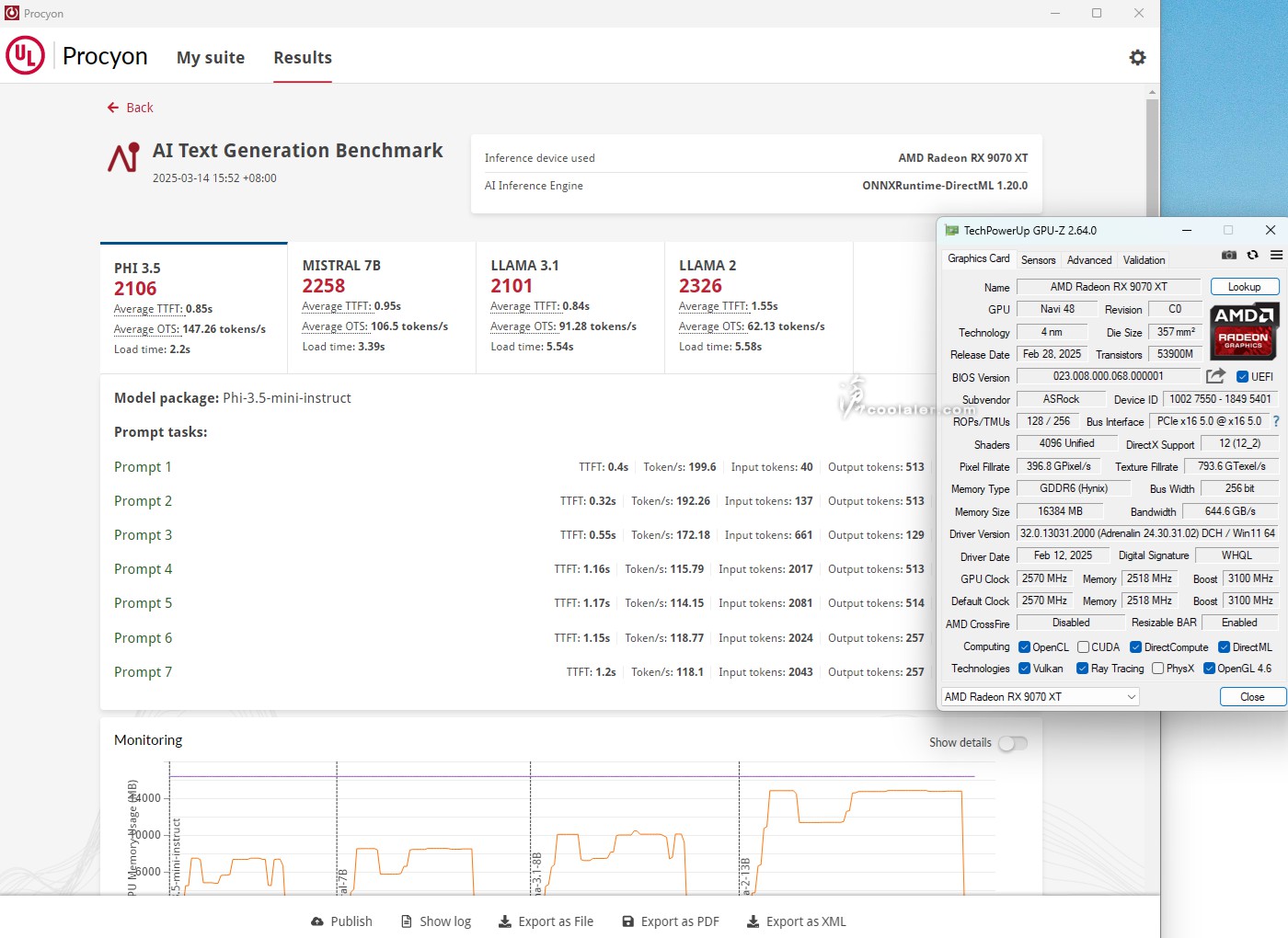Viewport: 1288px width, 938px height.
Task: Click the Average TTFT label under MISTRAL 7B
Action: (338, 306)
